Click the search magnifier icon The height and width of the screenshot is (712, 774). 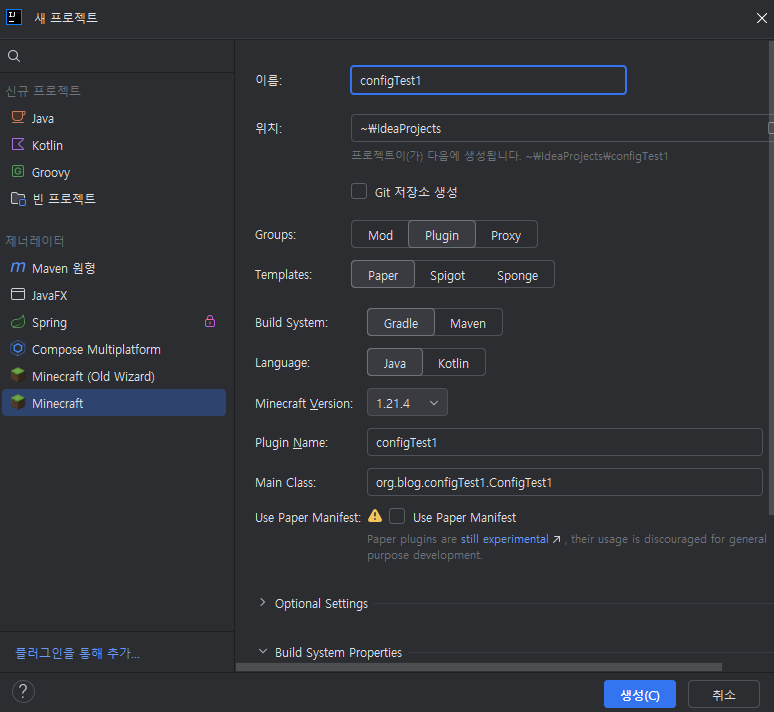14,56
